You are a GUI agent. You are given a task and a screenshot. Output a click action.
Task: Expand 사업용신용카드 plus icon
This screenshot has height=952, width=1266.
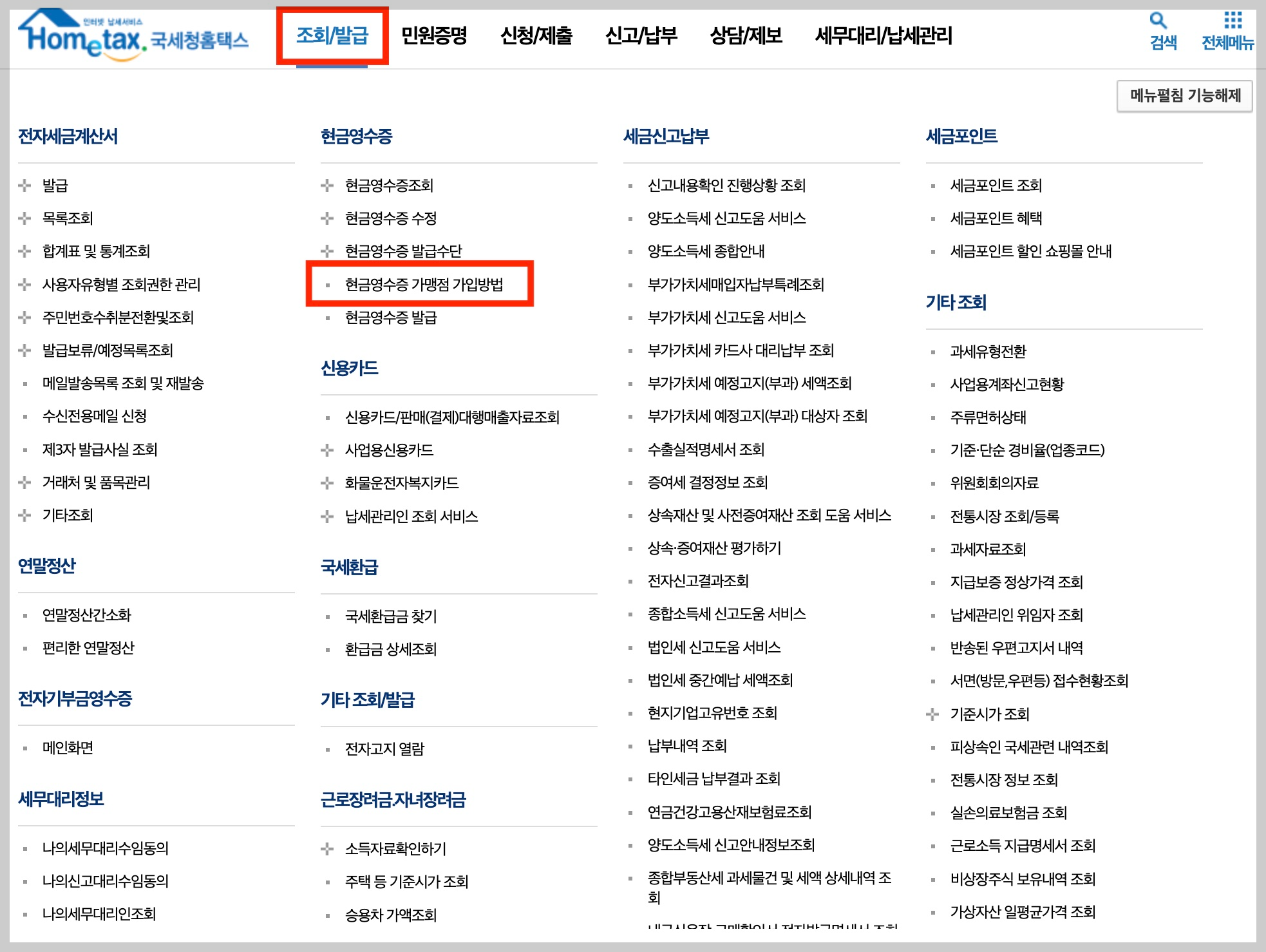(x=327, y=450)
